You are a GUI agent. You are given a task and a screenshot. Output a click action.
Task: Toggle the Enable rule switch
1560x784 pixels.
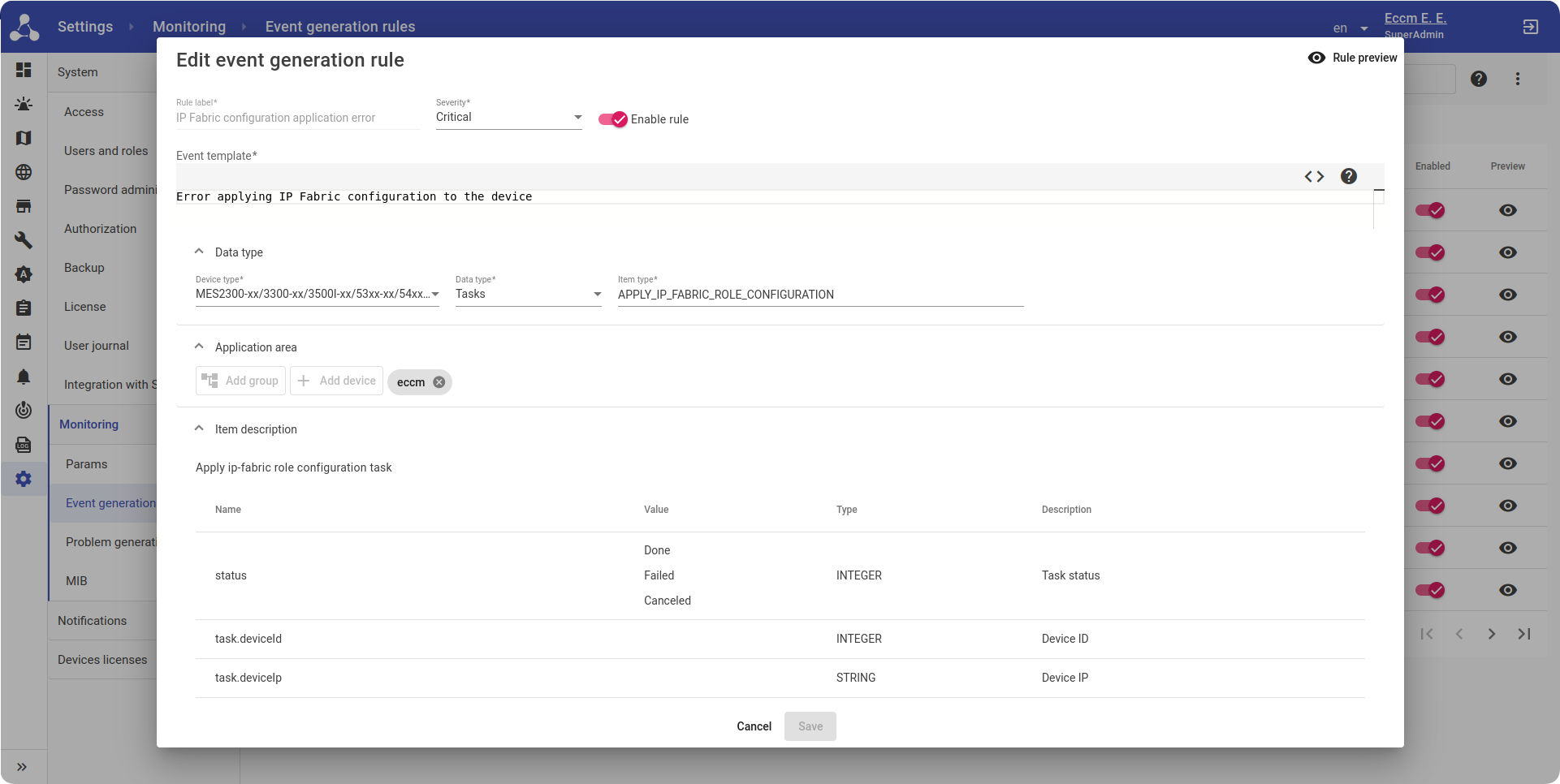[x=613, y=119]
